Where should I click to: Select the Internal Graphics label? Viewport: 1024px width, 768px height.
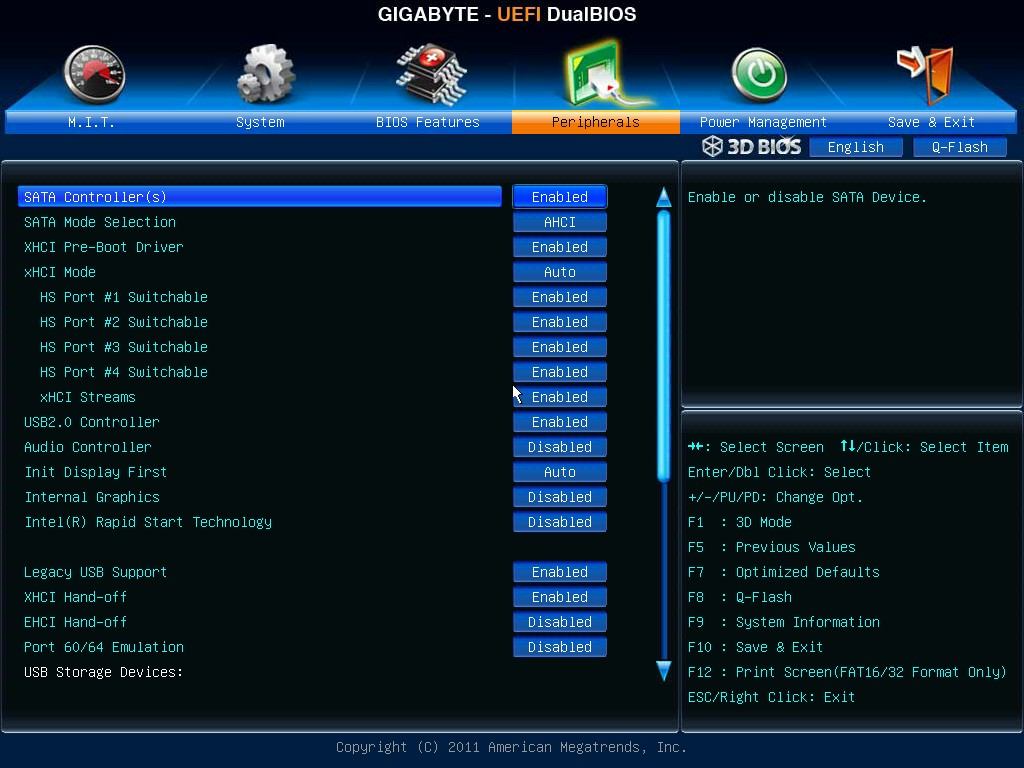[x=91, y=497]
